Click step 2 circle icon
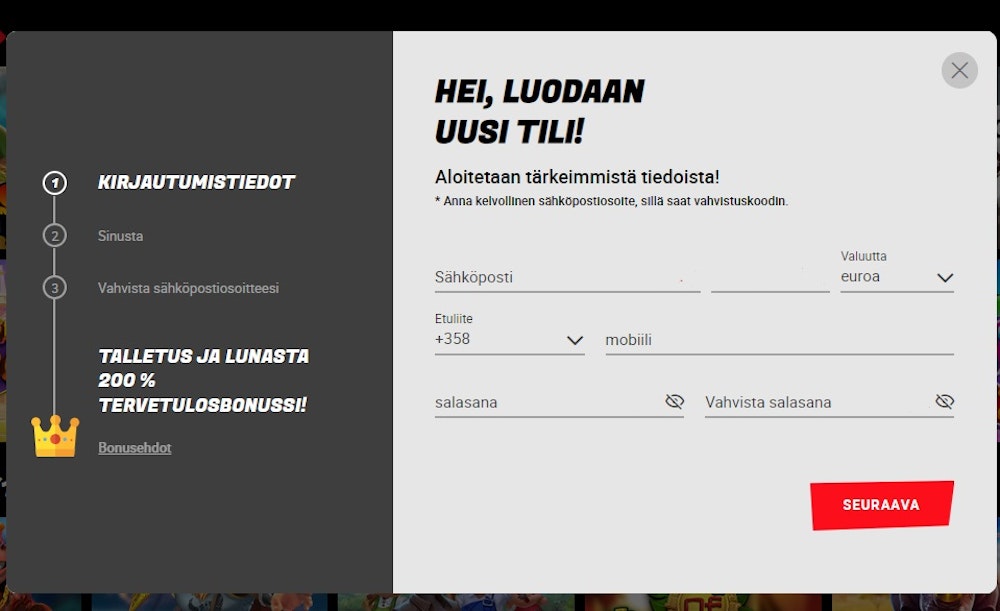 point(55,236)
